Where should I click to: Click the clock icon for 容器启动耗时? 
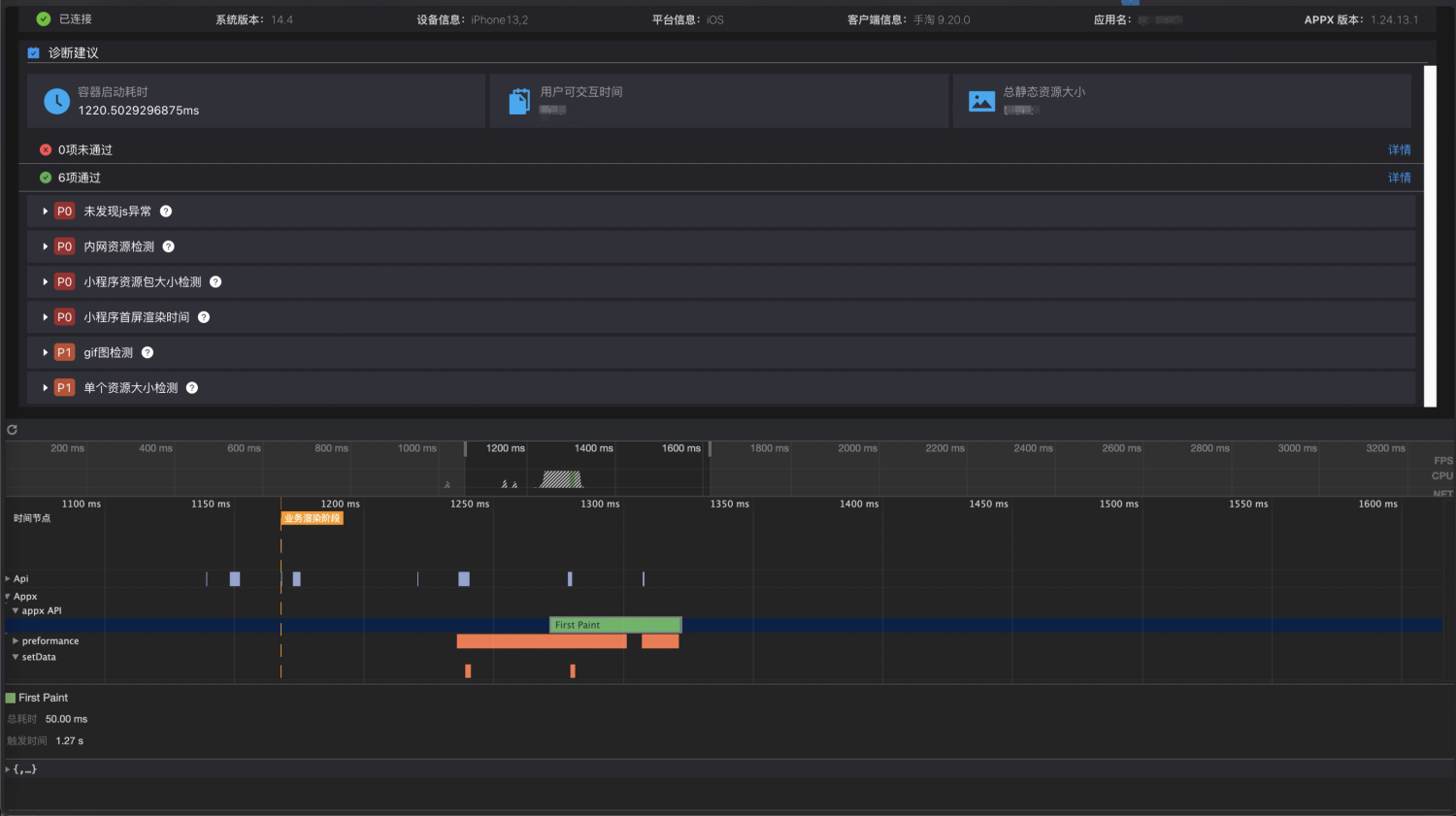57,101
